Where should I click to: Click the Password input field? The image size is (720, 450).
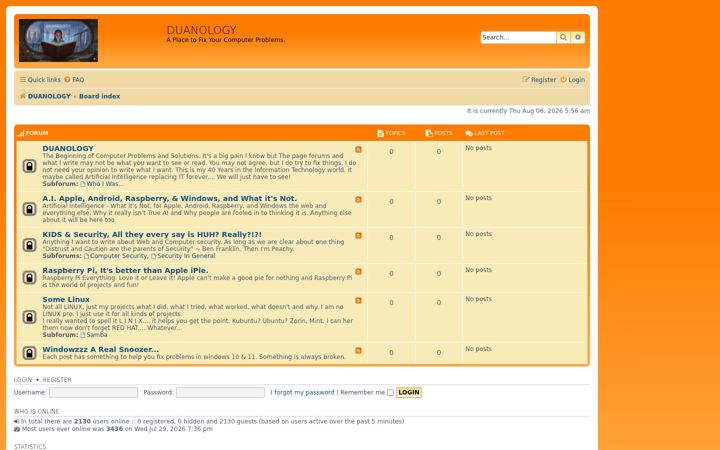pyautogui.click(x=220, y=393)
